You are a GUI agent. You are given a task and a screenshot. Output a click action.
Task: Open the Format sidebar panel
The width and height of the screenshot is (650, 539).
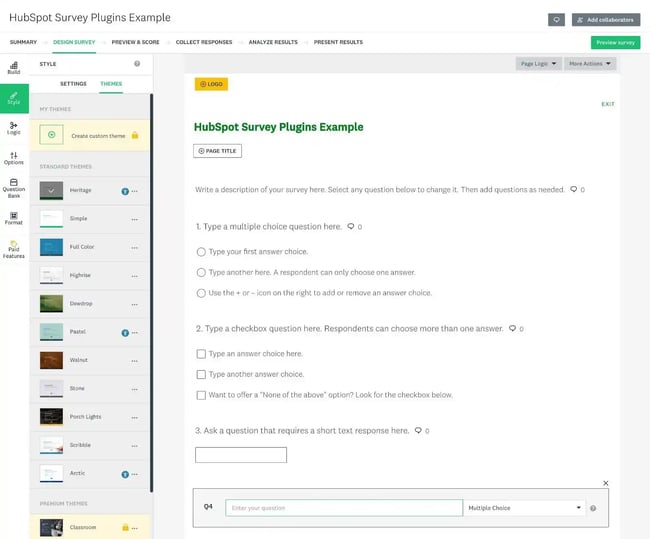[14, 218]
